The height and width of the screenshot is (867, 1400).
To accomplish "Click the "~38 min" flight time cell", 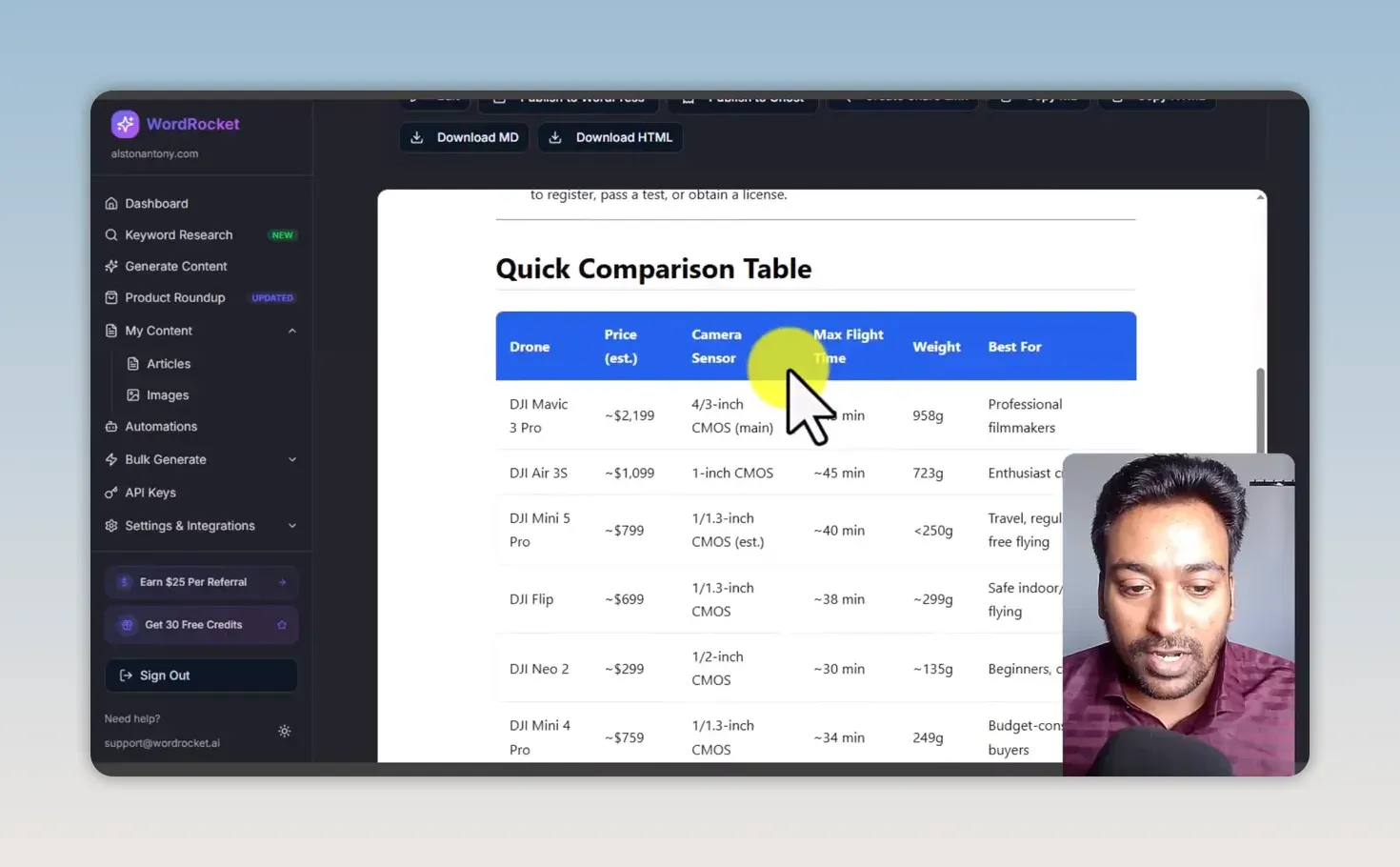I will point(839,599).
